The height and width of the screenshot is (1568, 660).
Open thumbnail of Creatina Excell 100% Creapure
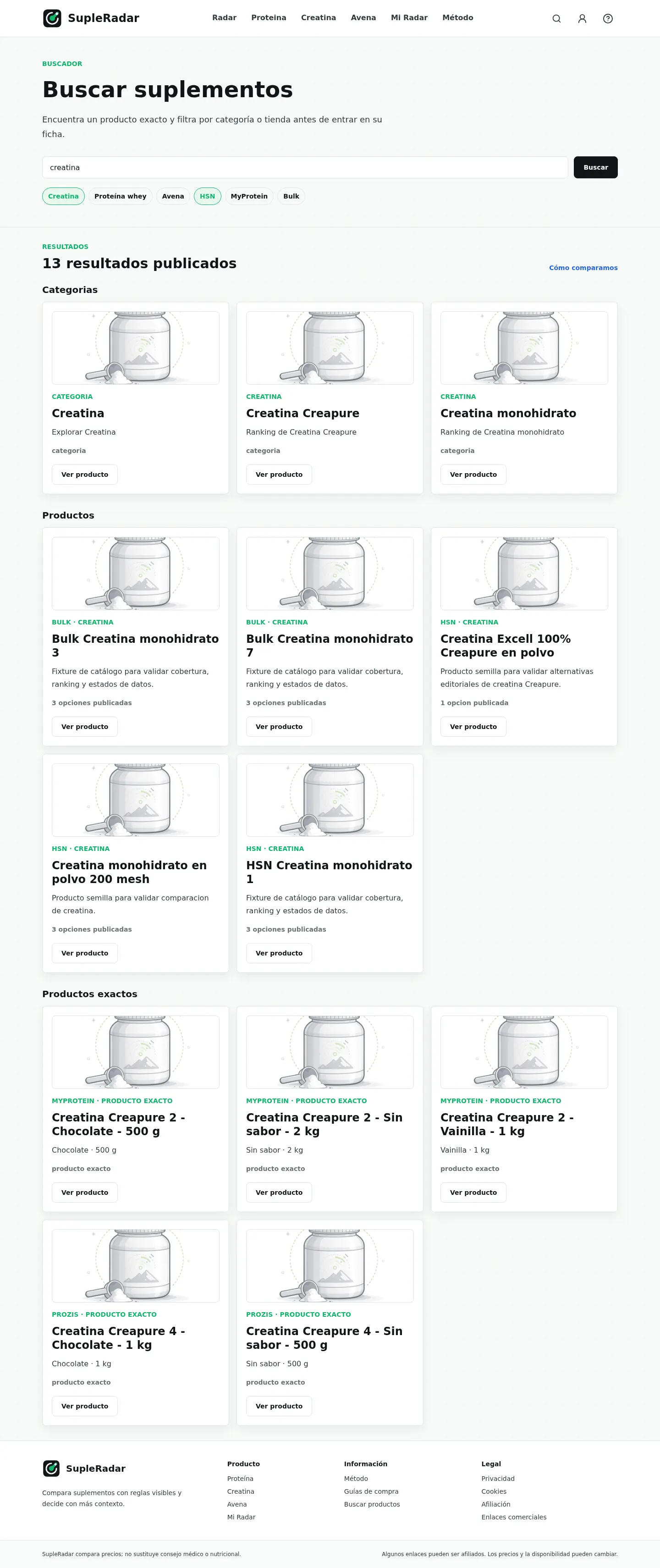524,574
